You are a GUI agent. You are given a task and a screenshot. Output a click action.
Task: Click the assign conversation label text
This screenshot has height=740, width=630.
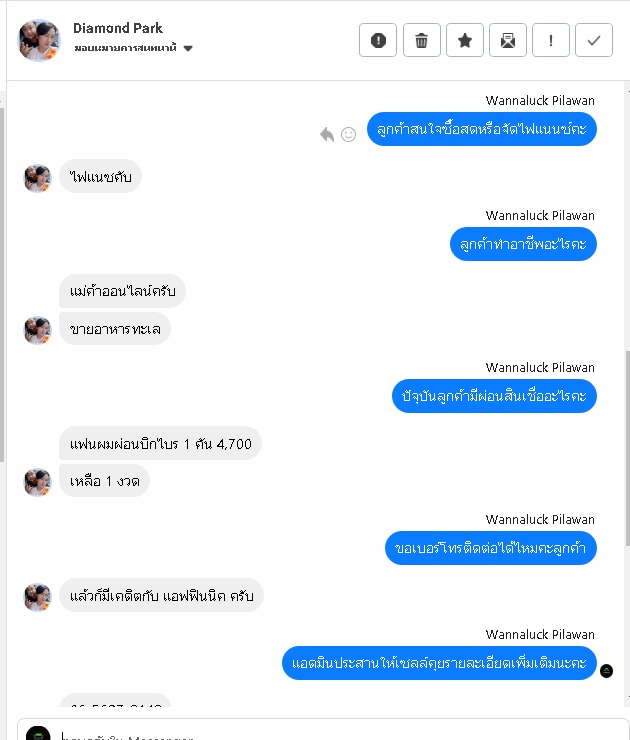[126, 48]
